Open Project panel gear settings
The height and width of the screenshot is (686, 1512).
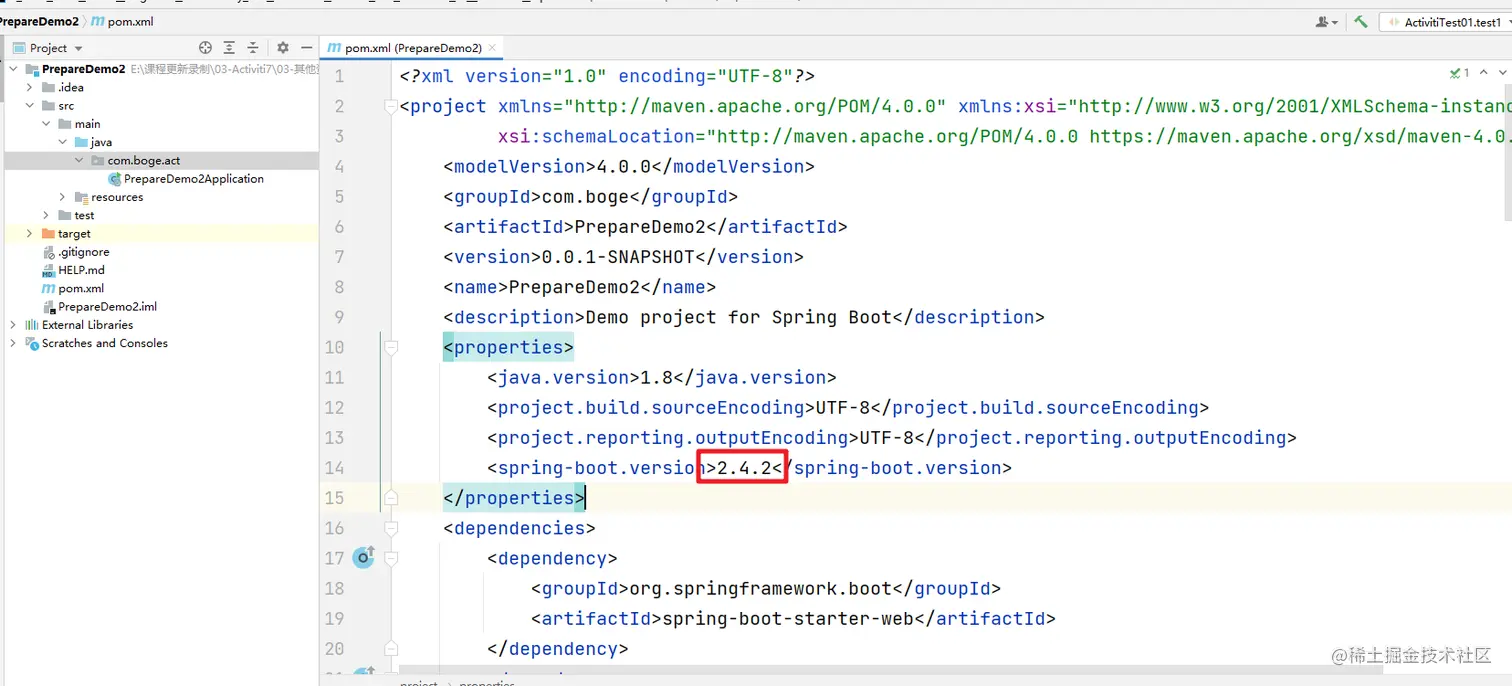[282, 47]
